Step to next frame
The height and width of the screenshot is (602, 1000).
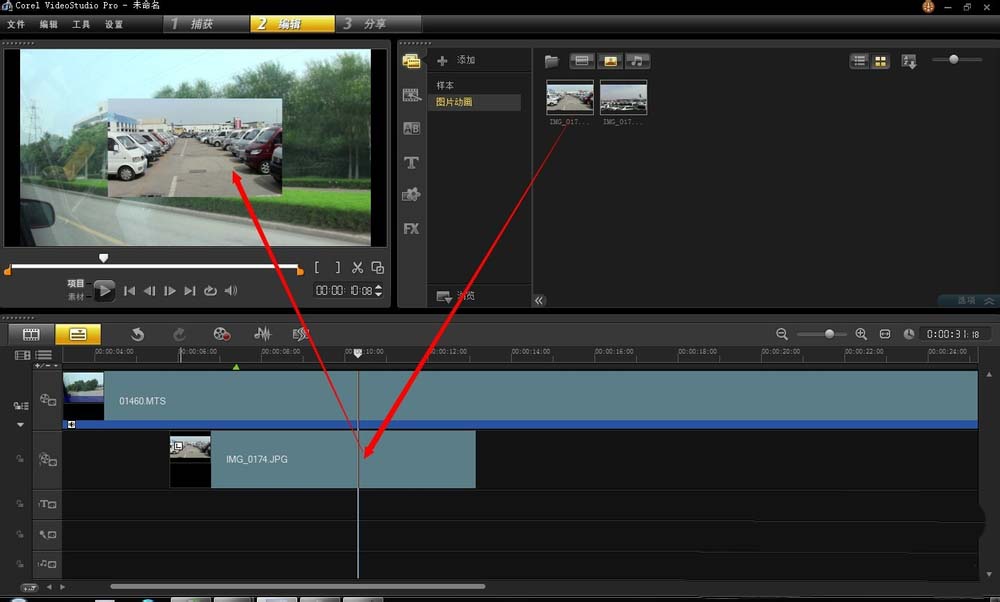click(170, 291)
